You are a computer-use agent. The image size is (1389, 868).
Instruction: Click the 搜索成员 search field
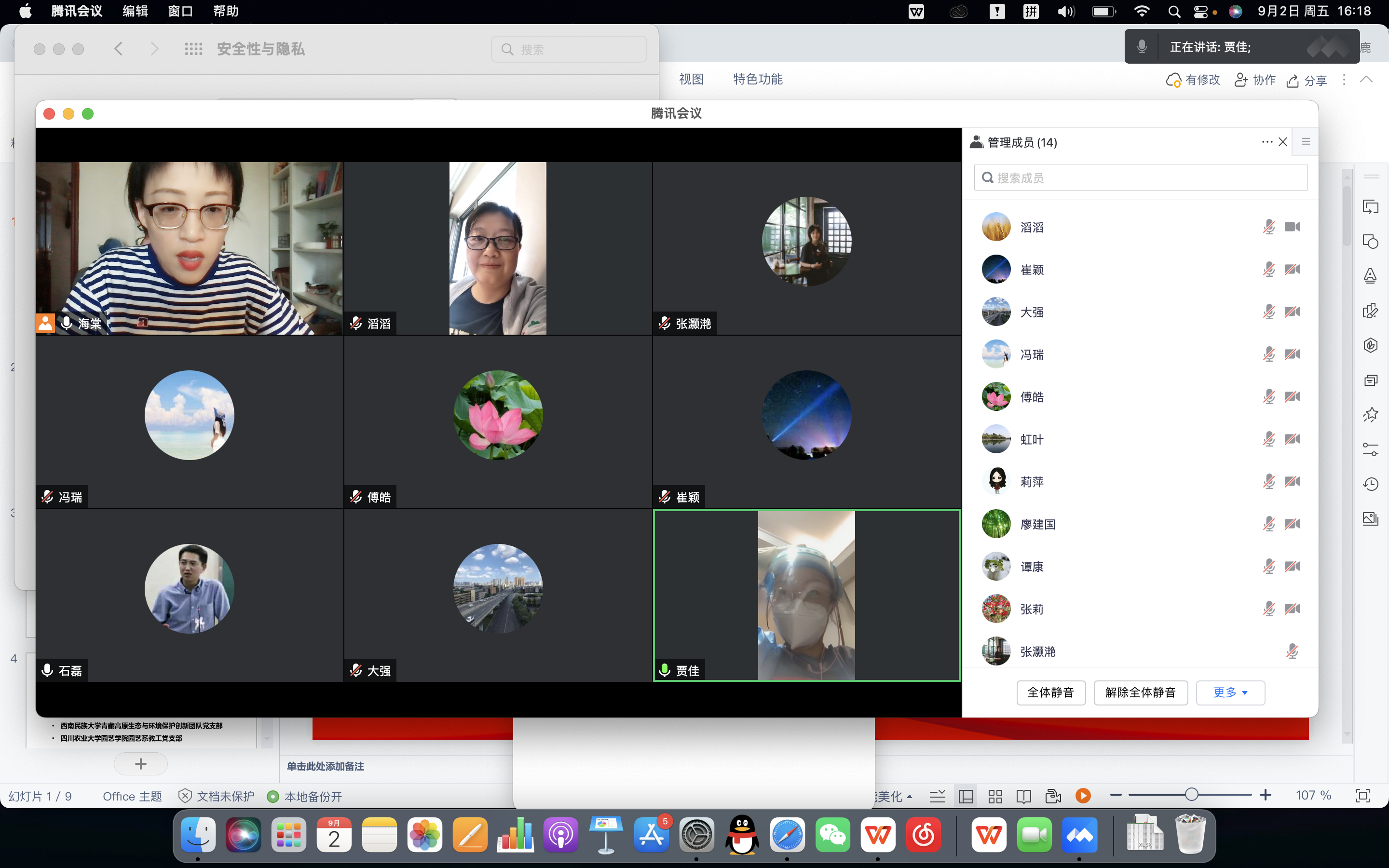1141,178
